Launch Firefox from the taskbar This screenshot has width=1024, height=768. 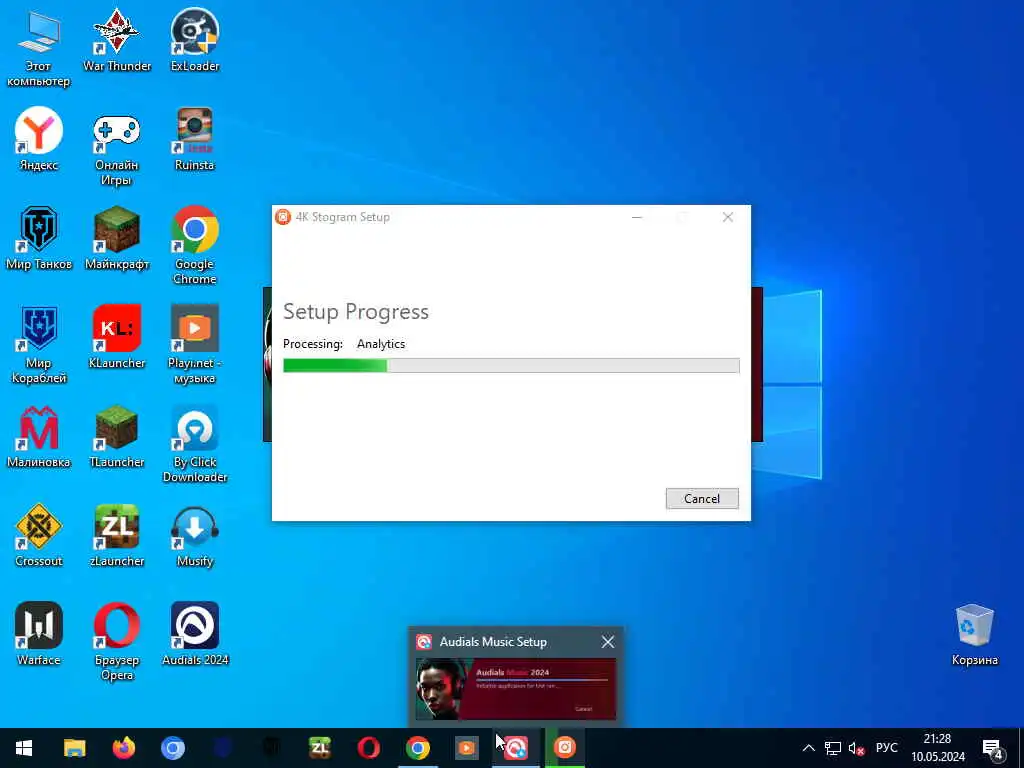(x=123, y=748)
